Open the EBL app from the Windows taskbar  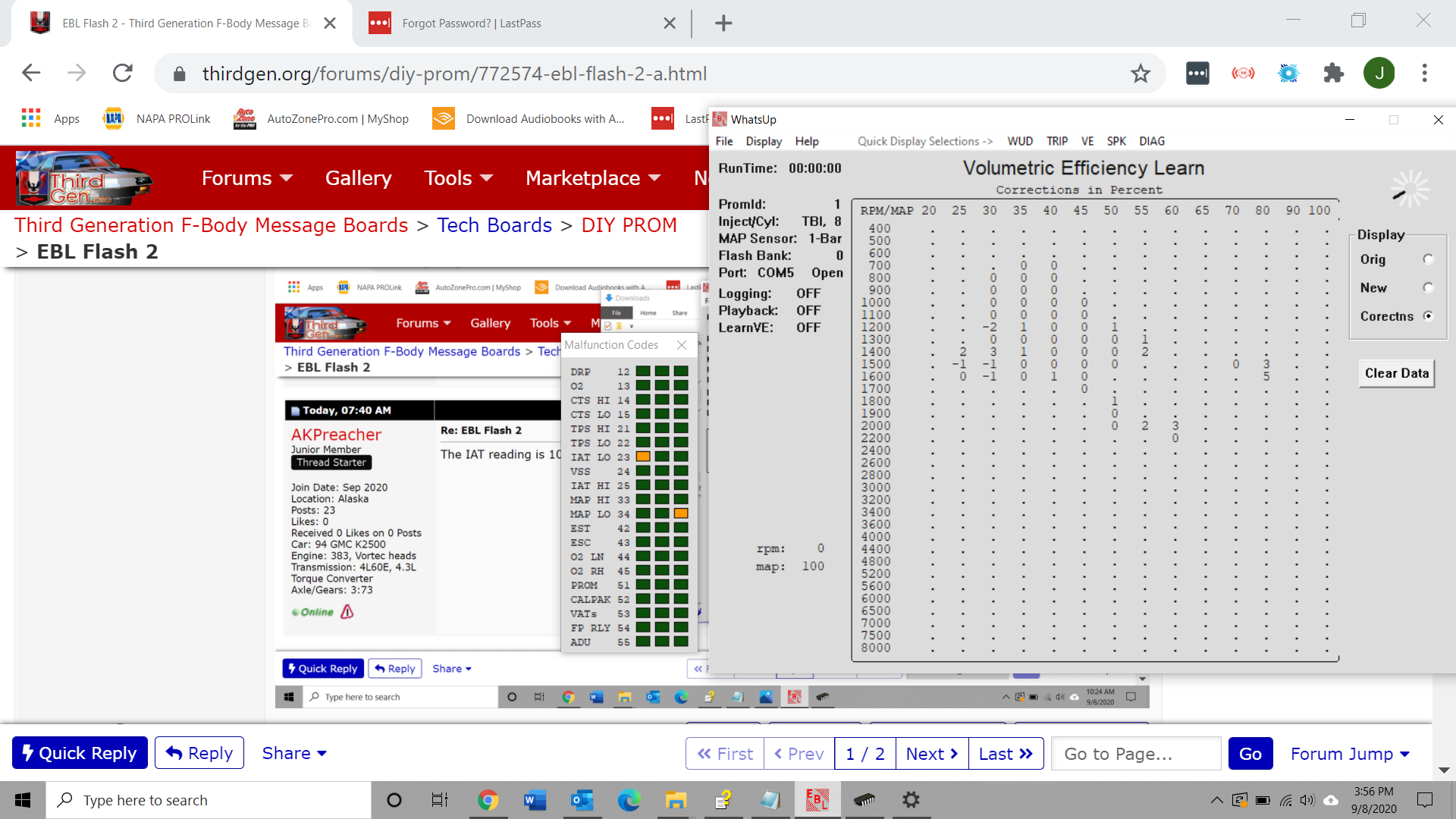817,800
